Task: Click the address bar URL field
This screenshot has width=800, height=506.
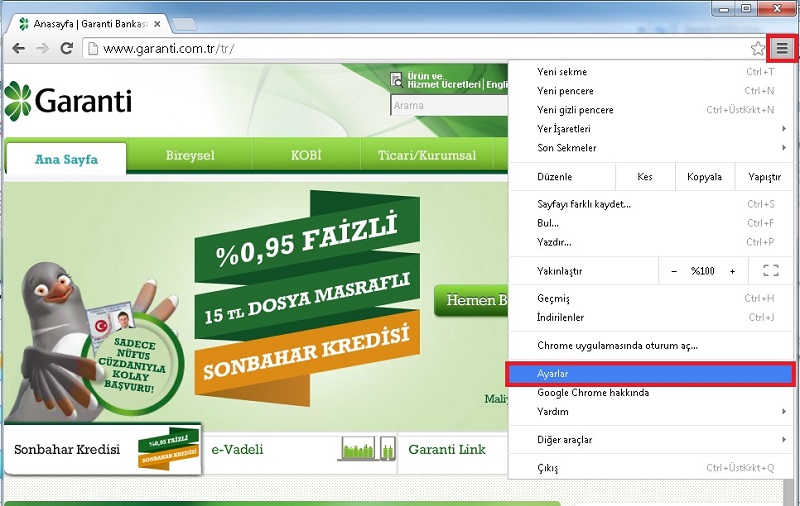Action: point(418,48)
